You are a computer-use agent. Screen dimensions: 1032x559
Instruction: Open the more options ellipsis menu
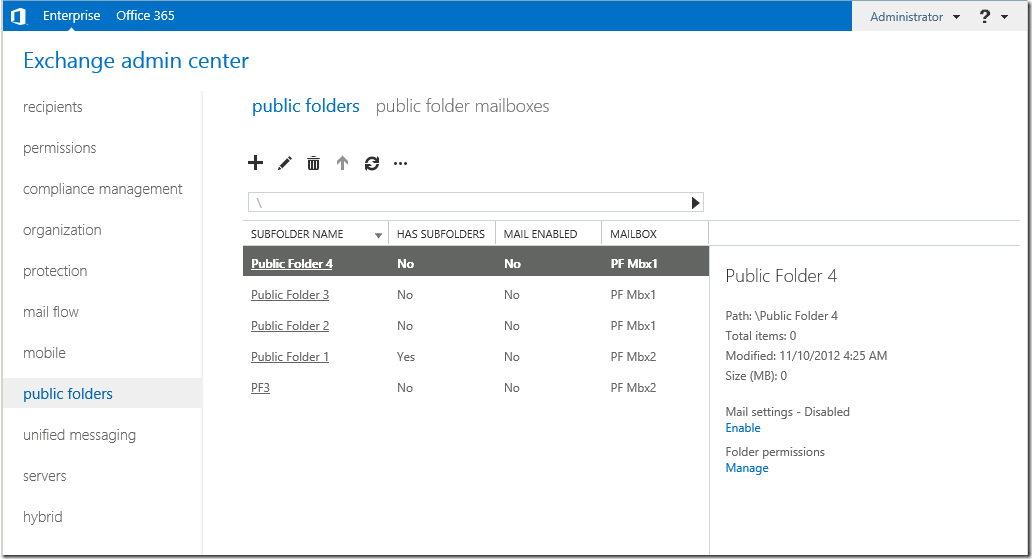[x=400, y=163]
